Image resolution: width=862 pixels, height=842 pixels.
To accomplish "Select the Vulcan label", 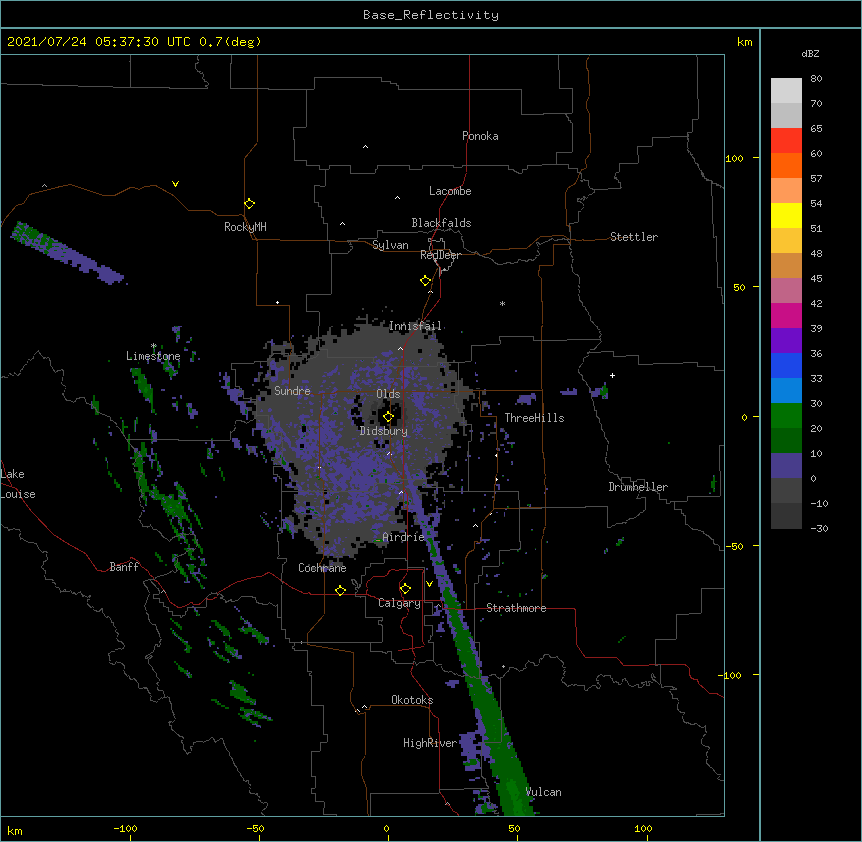I will tap(543, 792).
